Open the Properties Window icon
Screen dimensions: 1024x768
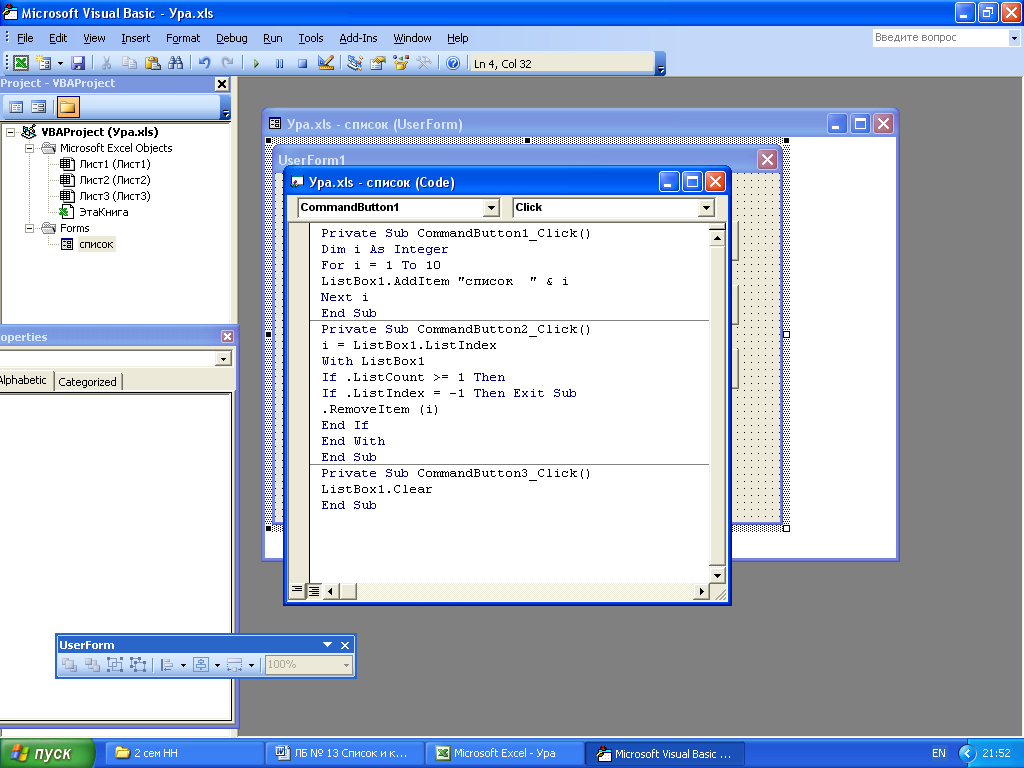click(x=377, y=63)
